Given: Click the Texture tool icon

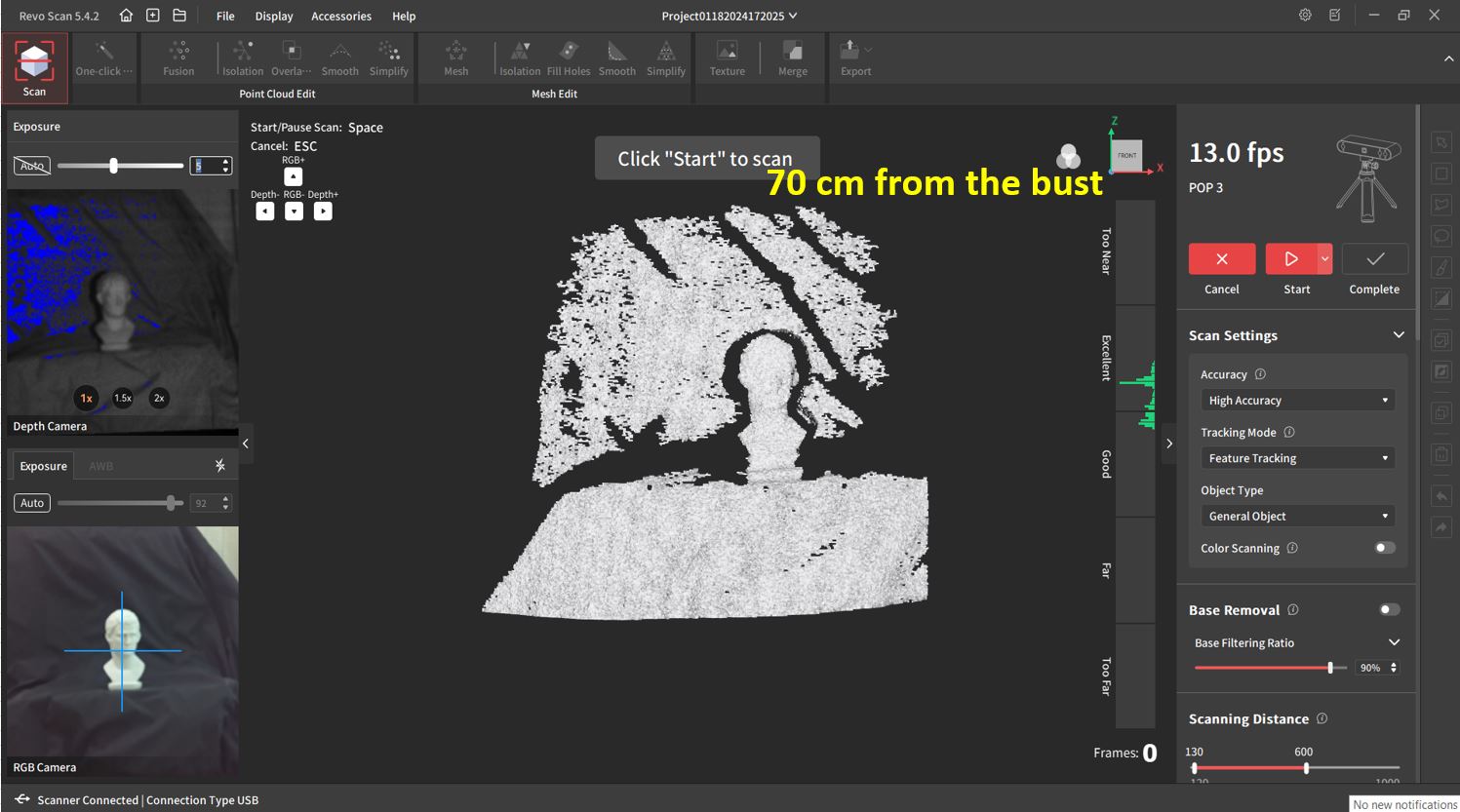Looking at the screenshot, I should 727,58.
